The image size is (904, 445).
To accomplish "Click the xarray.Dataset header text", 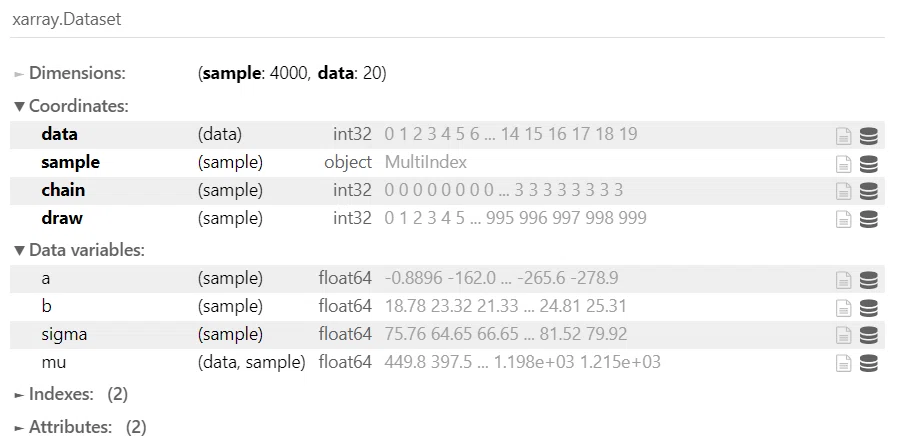I will point(67,19).
